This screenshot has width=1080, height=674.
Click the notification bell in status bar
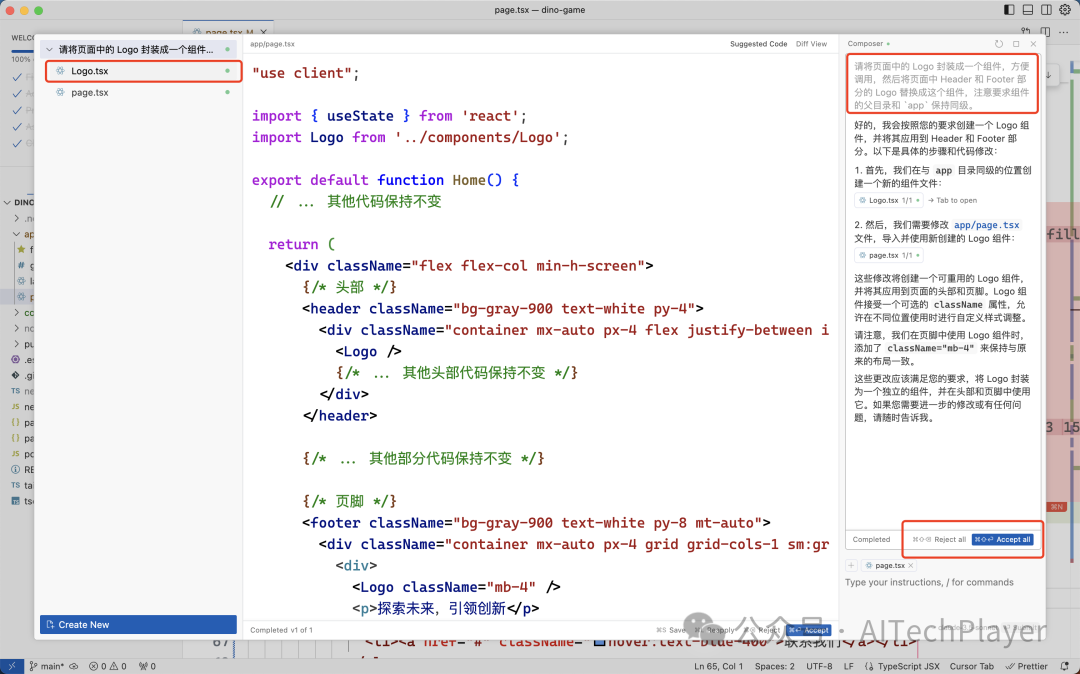click(1064, 666)
